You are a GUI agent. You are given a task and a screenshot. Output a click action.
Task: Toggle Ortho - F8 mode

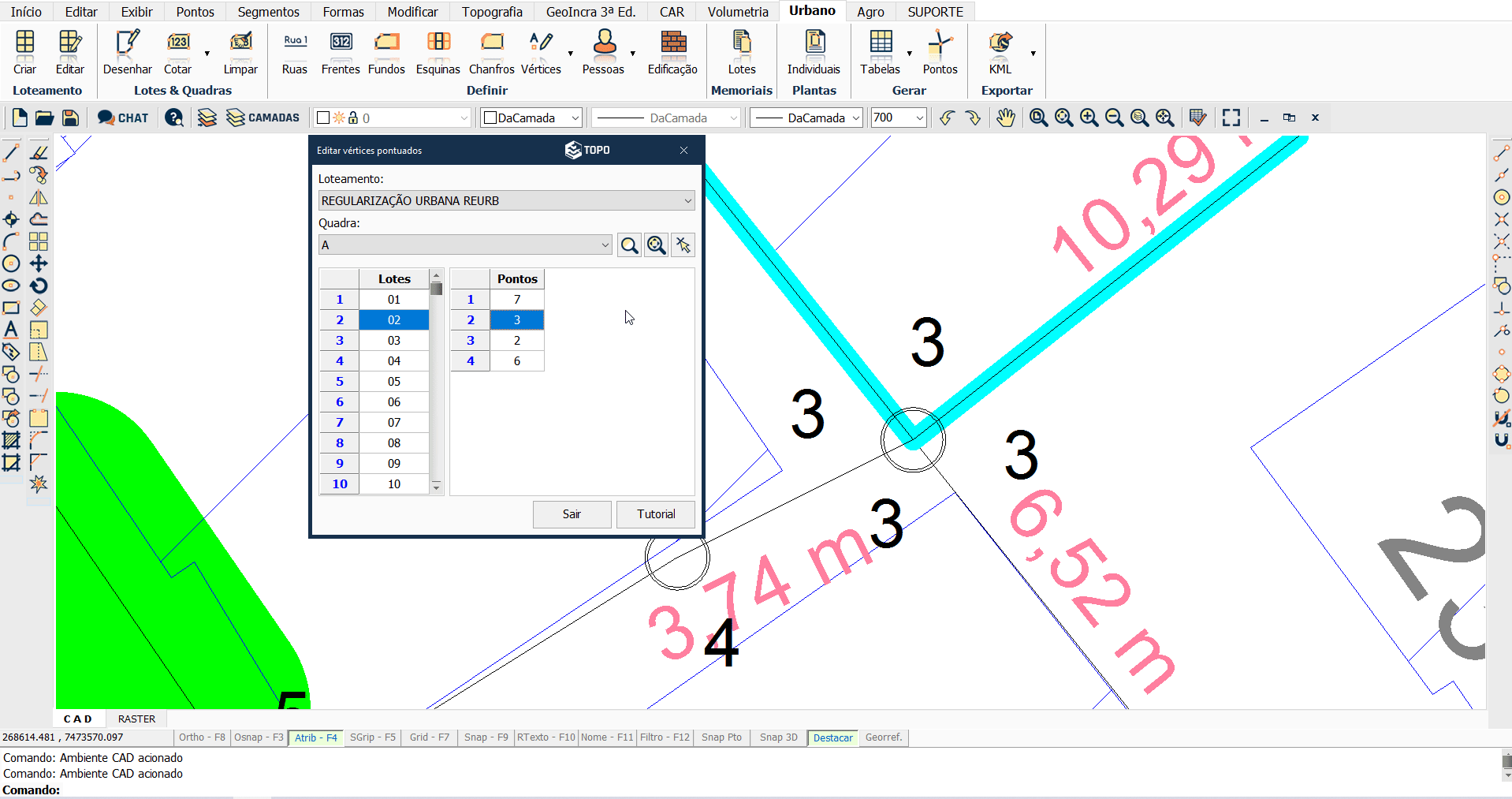click(202, 737)
